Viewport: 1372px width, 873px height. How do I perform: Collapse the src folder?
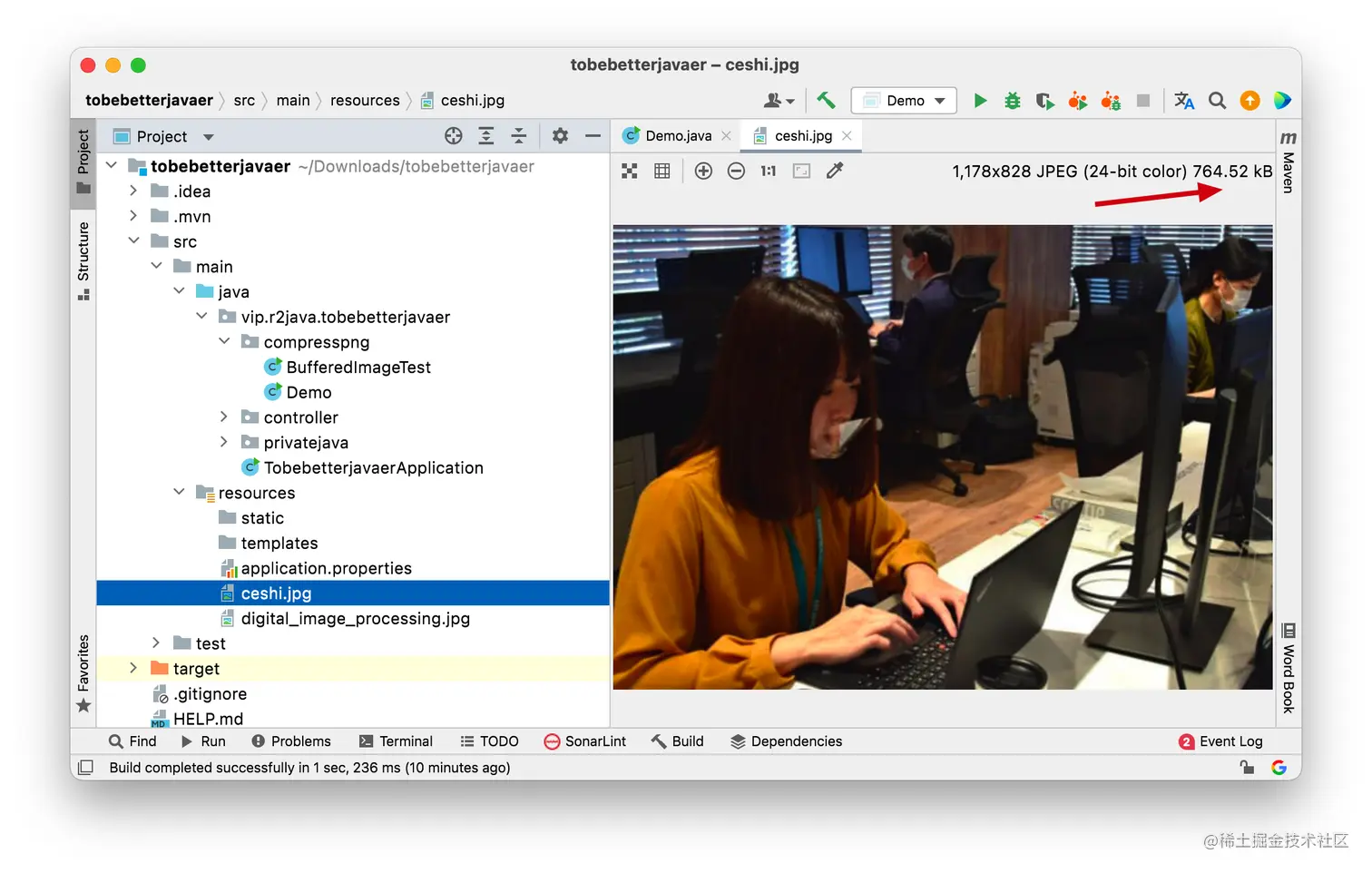(x=133, y=241)
